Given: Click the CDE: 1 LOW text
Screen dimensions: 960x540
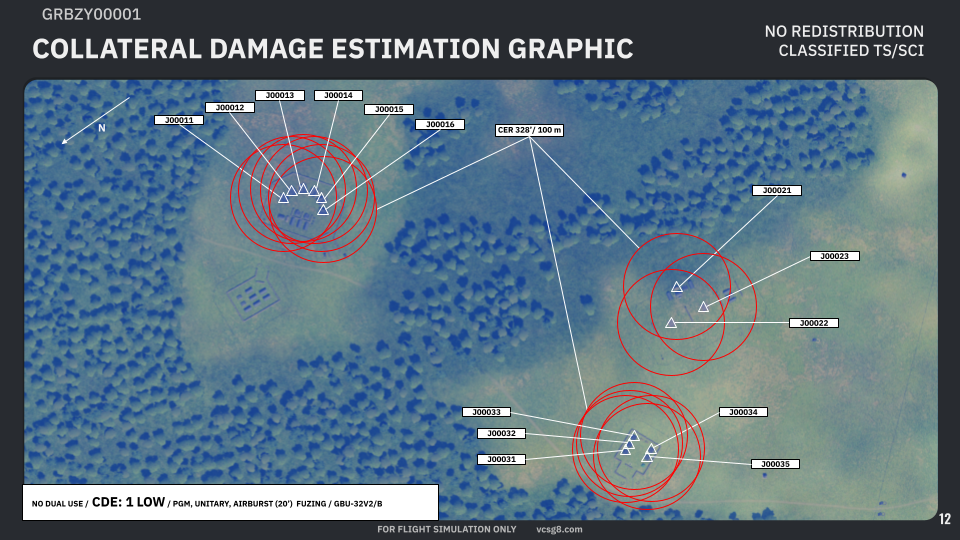Looking at the screenshot, I should tap(128, 502).
